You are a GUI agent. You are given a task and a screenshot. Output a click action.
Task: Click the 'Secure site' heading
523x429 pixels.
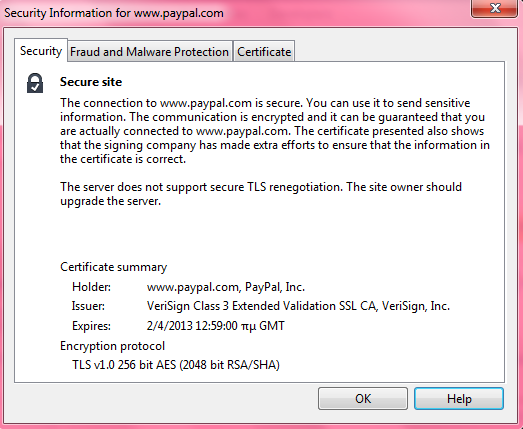(91, 82)
